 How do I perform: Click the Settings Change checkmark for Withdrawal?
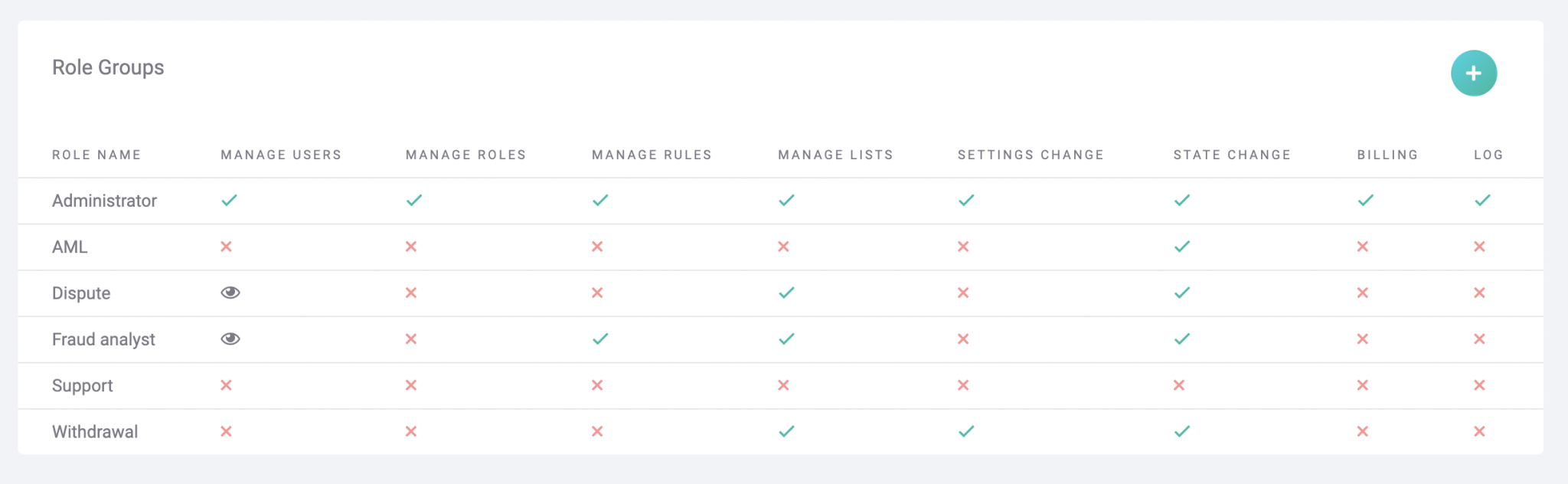[965, 431]
